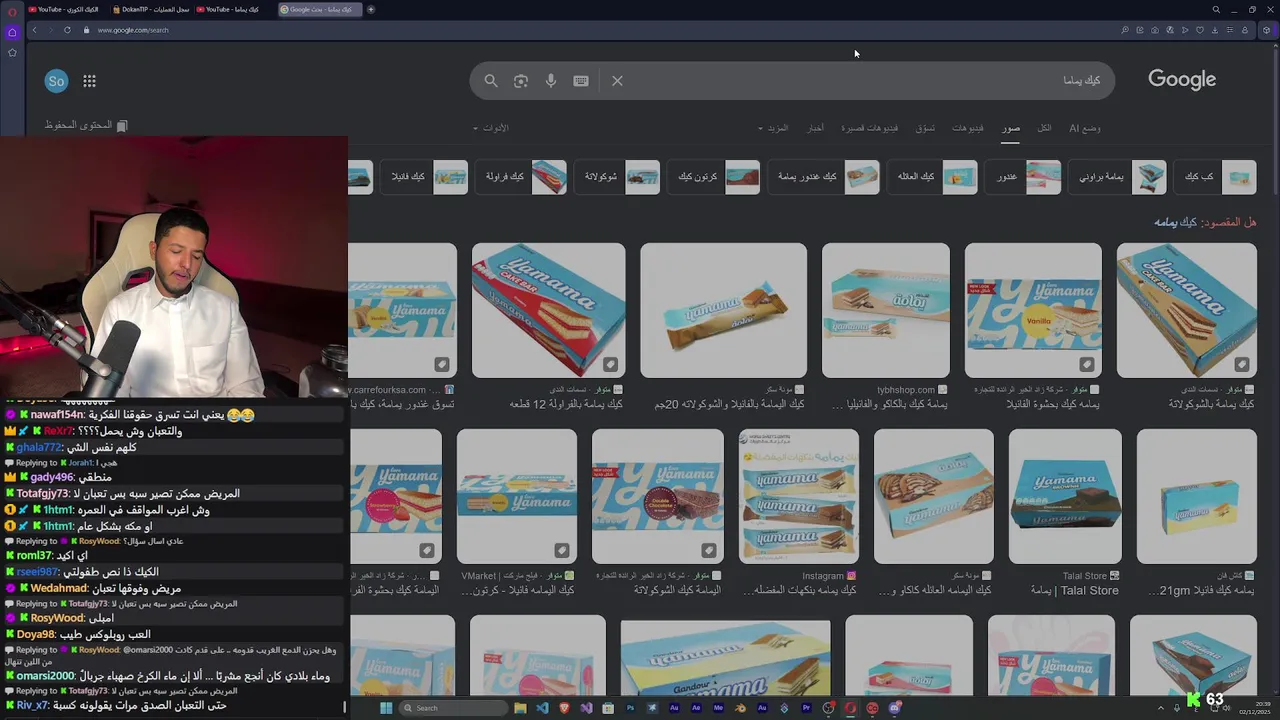This screenshot has height=720, width=1280.
Task: Switch to صور images tab
Action: coord(1011,128)
